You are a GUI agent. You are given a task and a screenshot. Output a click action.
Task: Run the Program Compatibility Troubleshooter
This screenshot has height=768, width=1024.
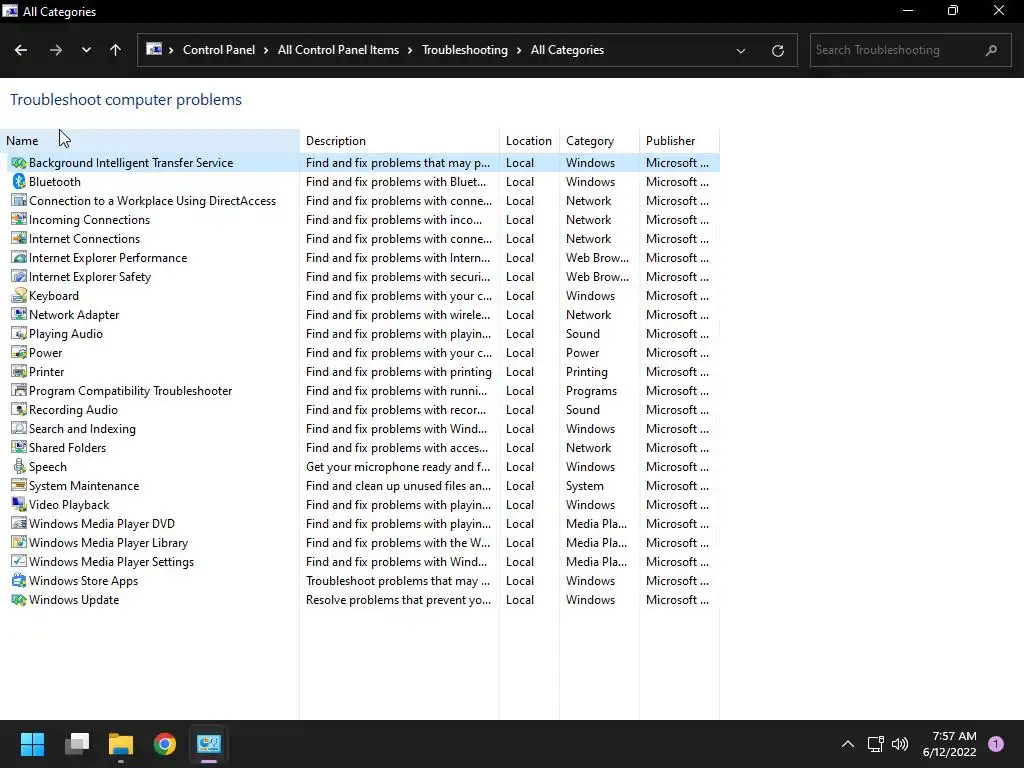(131, 391)
